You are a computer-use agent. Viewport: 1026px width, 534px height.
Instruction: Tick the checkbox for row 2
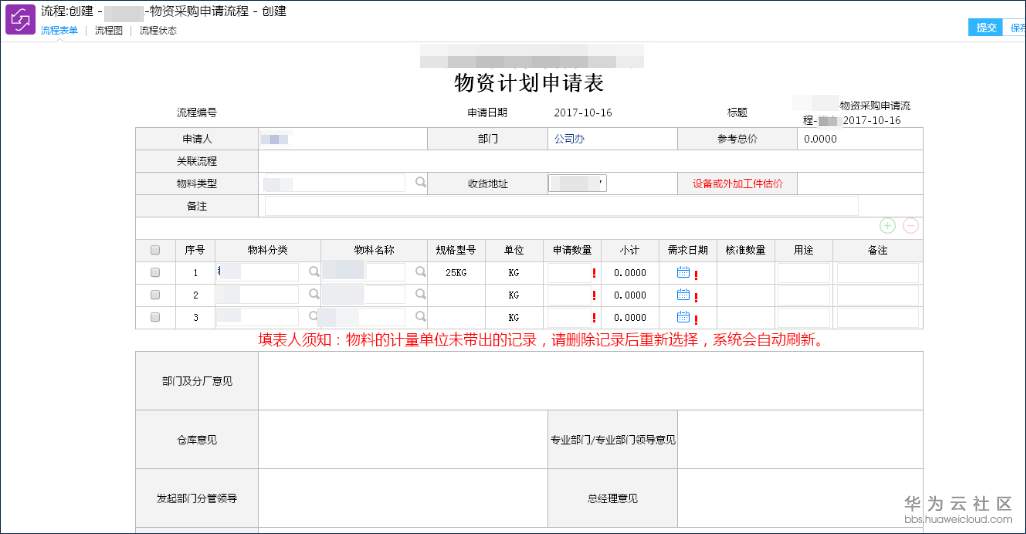pyautogui.click(x=155, y=294)
